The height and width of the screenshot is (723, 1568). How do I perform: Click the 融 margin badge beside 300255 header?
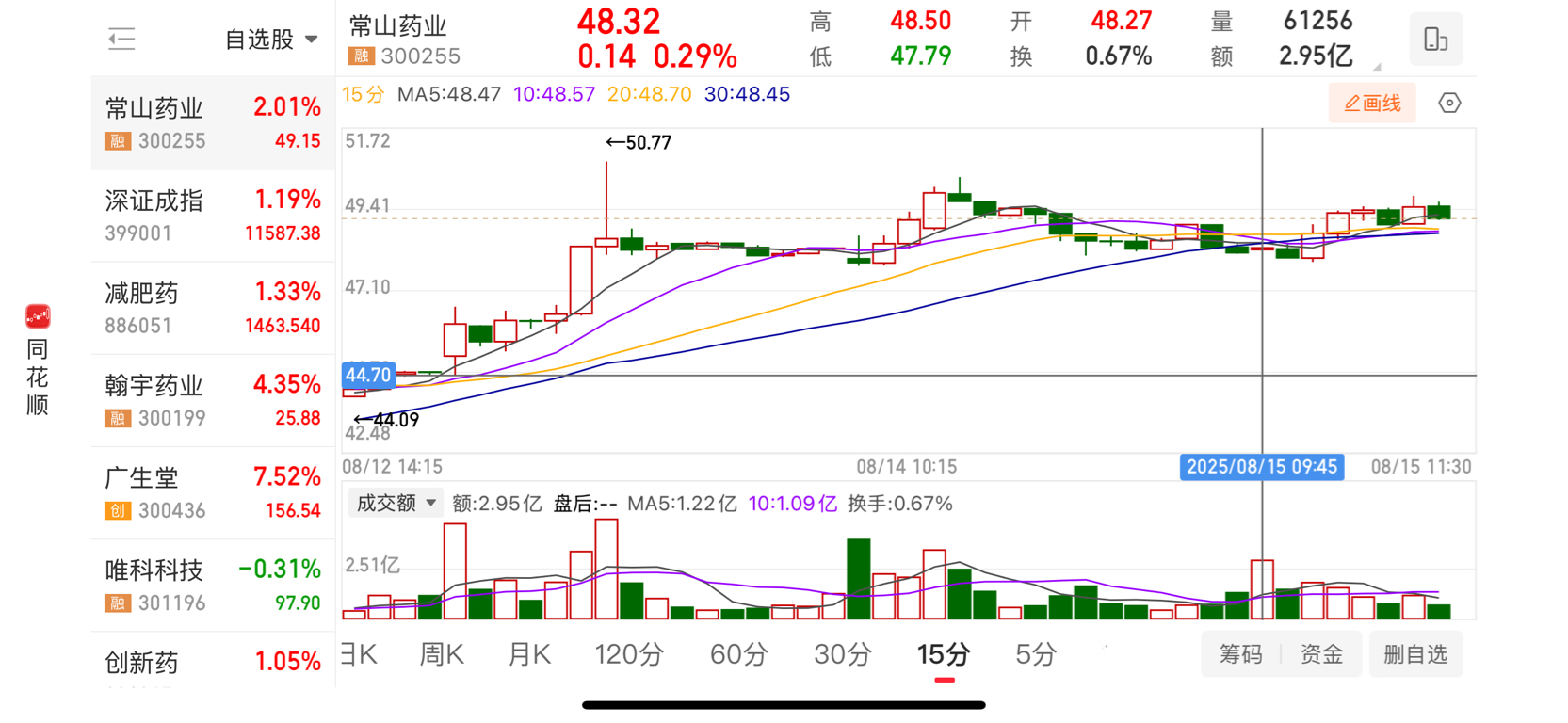[x=362, y=56]
